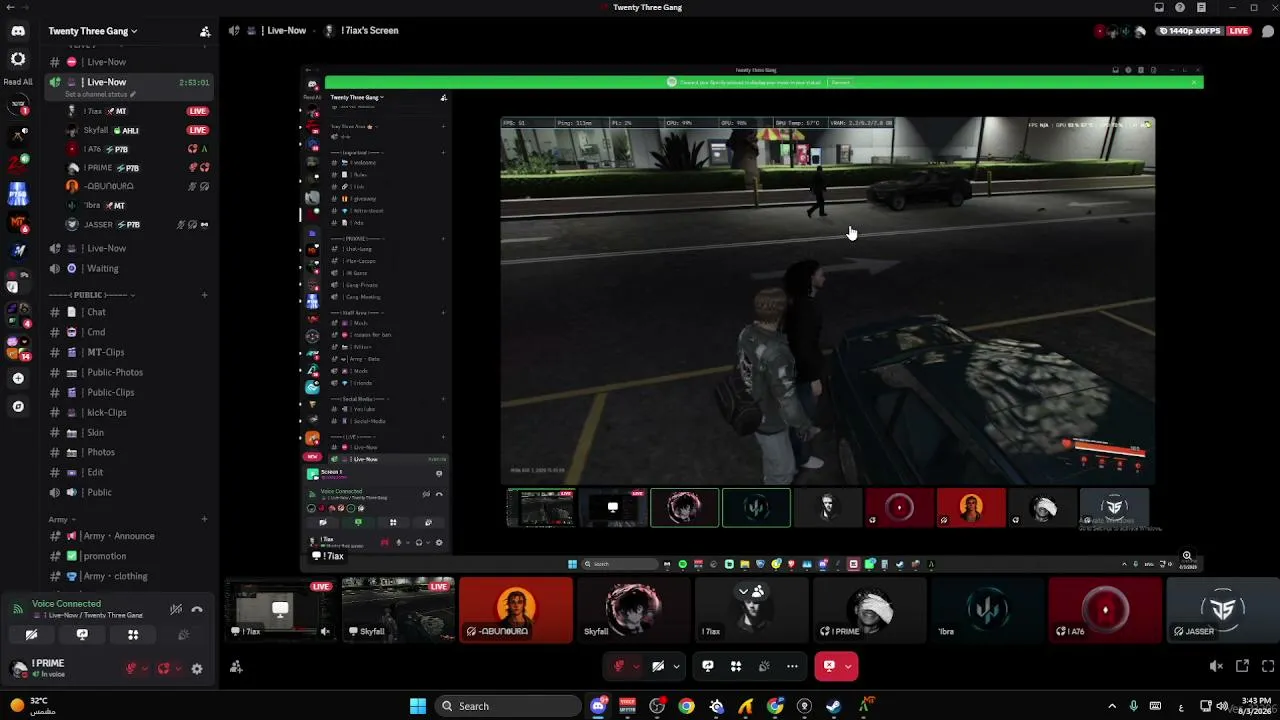Open Discord direct messages home icon

(x=18, y=31)
